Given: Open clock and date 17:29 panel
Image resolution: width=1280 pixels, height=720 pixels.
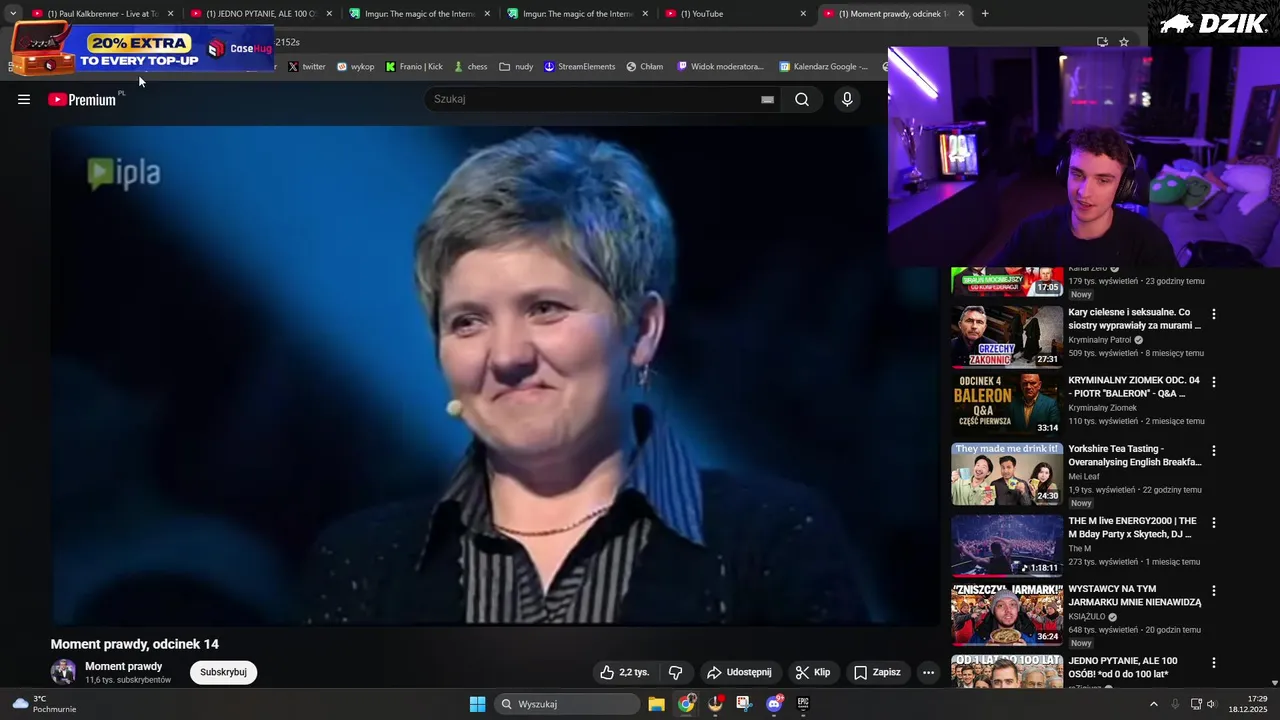Looking at the screenshot, I should [x=1248, y=704].
